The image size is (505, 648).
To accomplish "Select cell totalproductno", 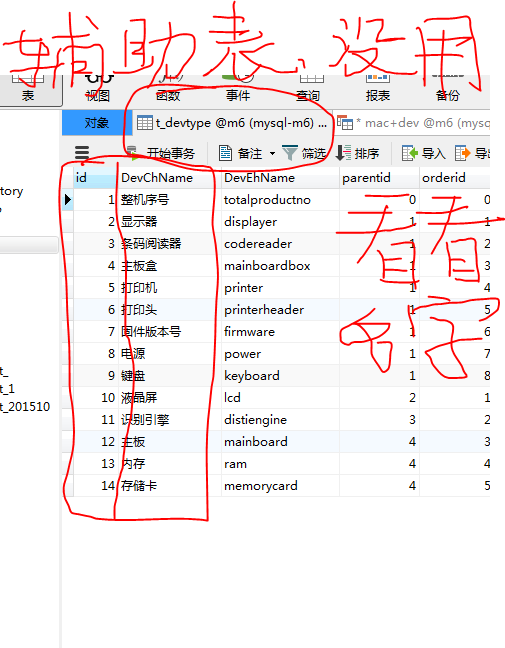I will [x=280, y=200].
